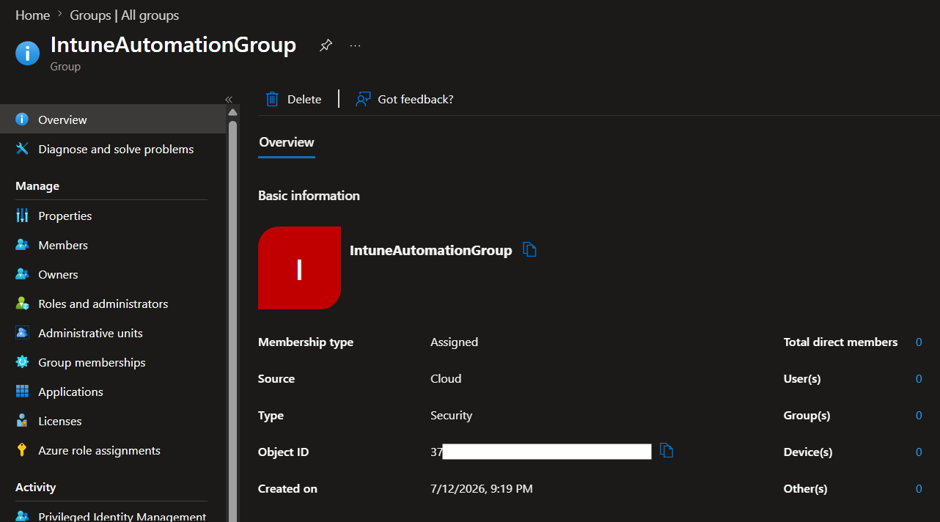
Task: Go to Groups | All groups breadcrumb
Action: click(x=124, y=16)
